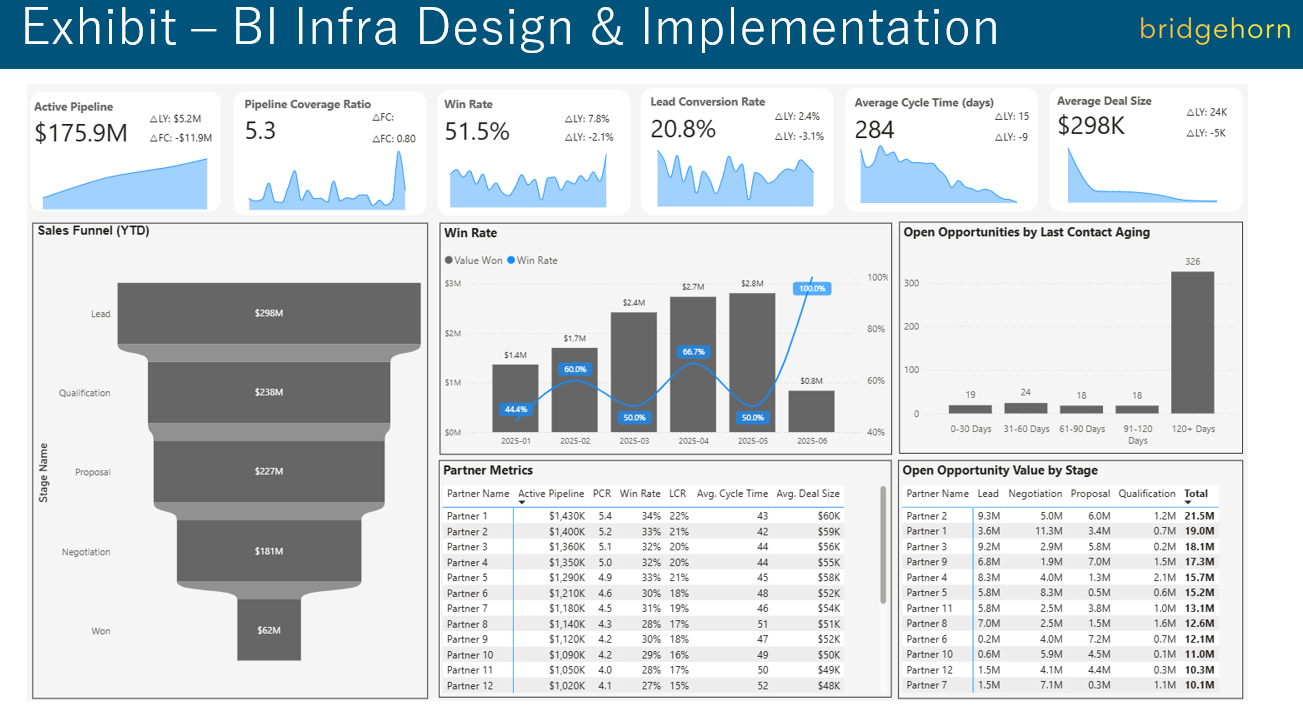Click the Total column header
This screenshot has width=1303, height=706.
[1196, 493]
